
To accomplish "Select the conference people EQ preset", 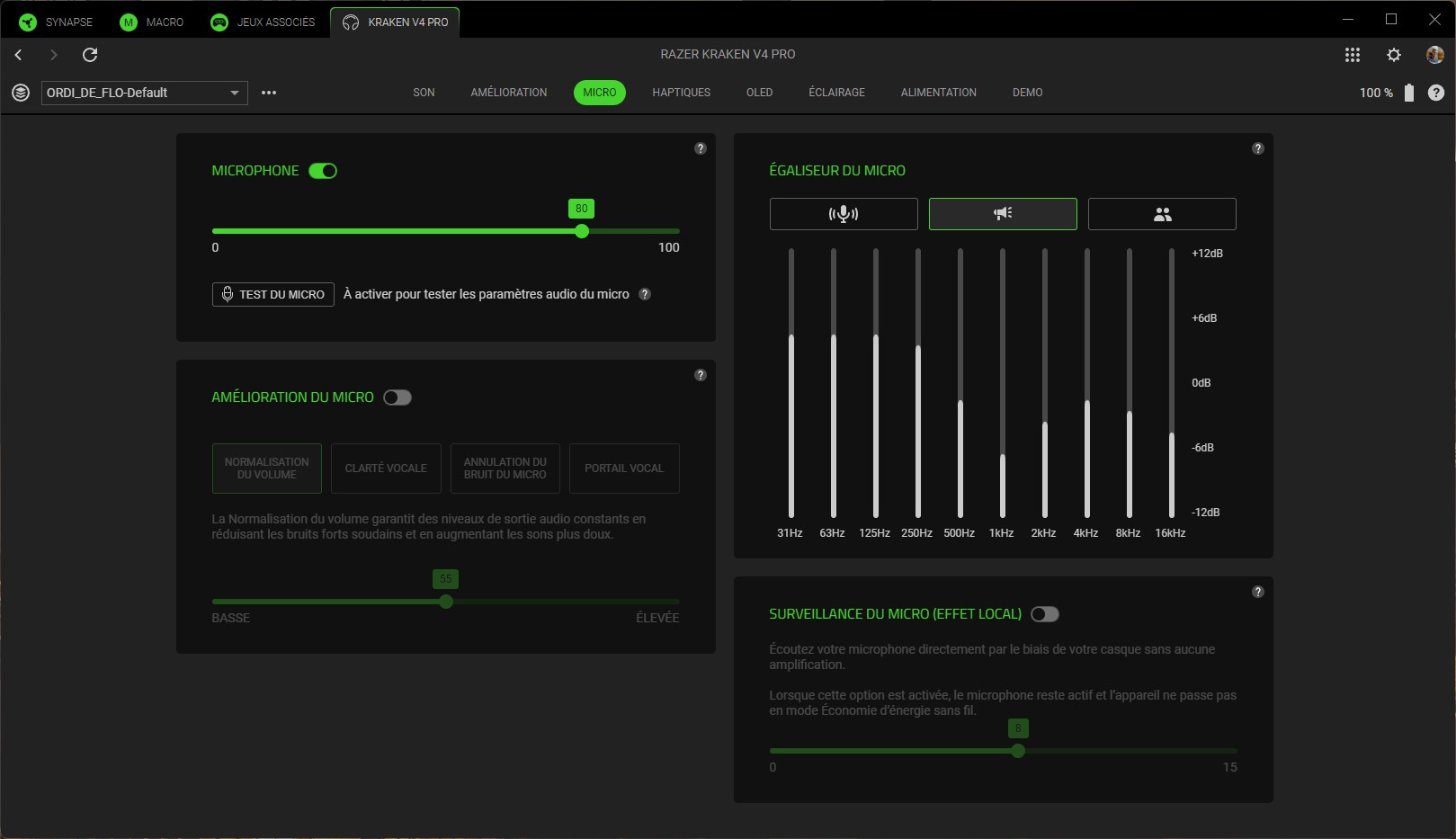I will (x=1162, y=214).
